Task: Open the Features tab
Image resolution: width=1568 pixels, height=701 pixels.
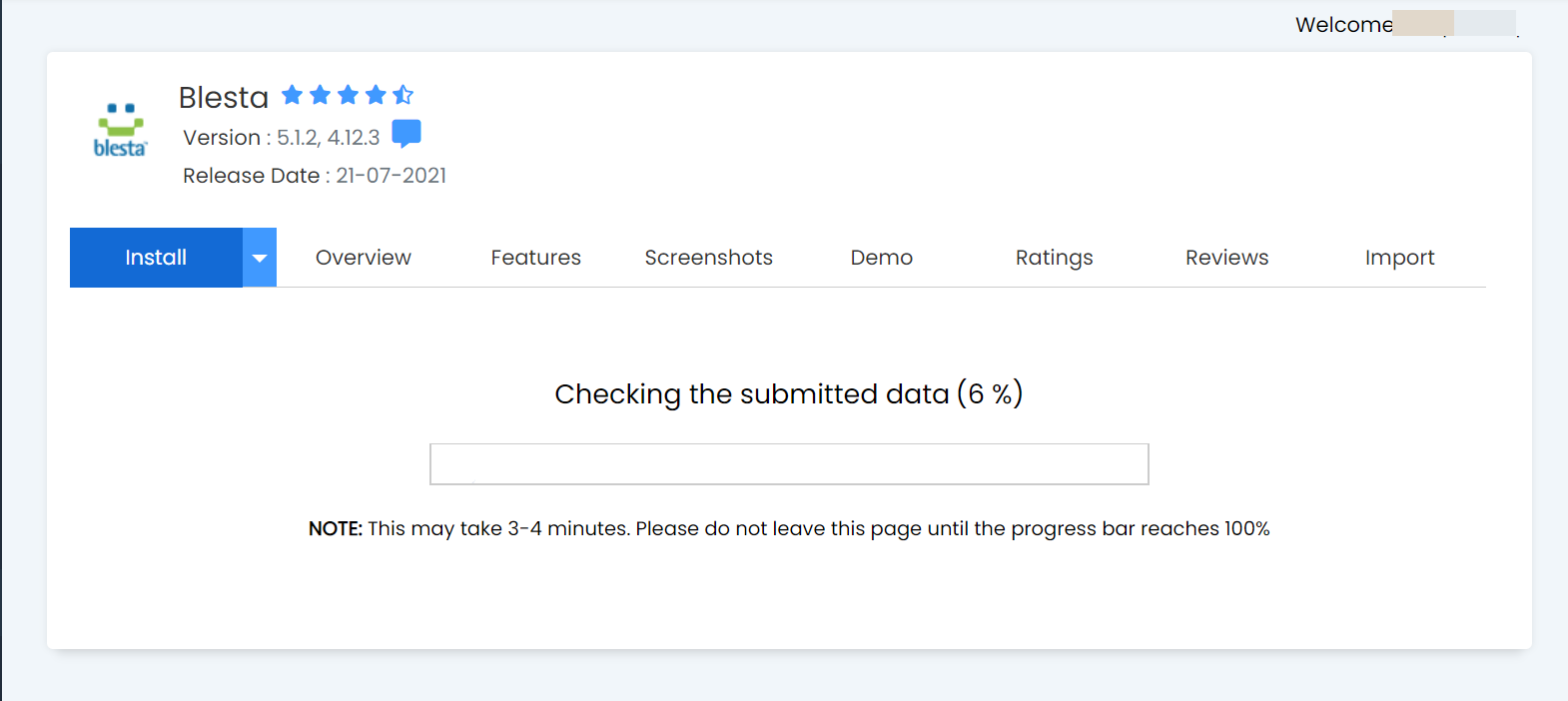Action: tap(535, 258)
